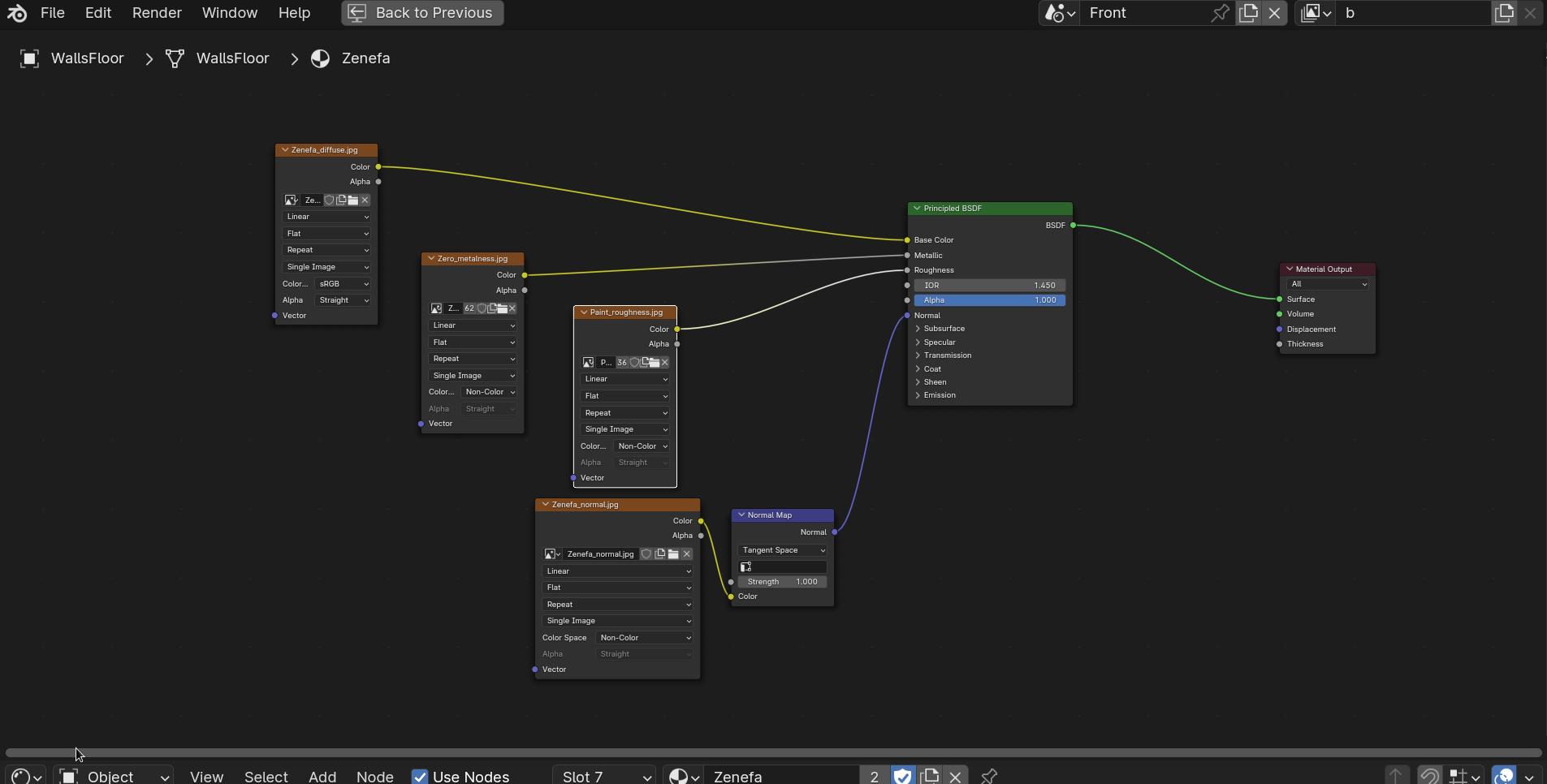Viewport: 1547px width, 784px height.
Task: Open the view layer browse icon
Action: click(x=1316, y=13)
